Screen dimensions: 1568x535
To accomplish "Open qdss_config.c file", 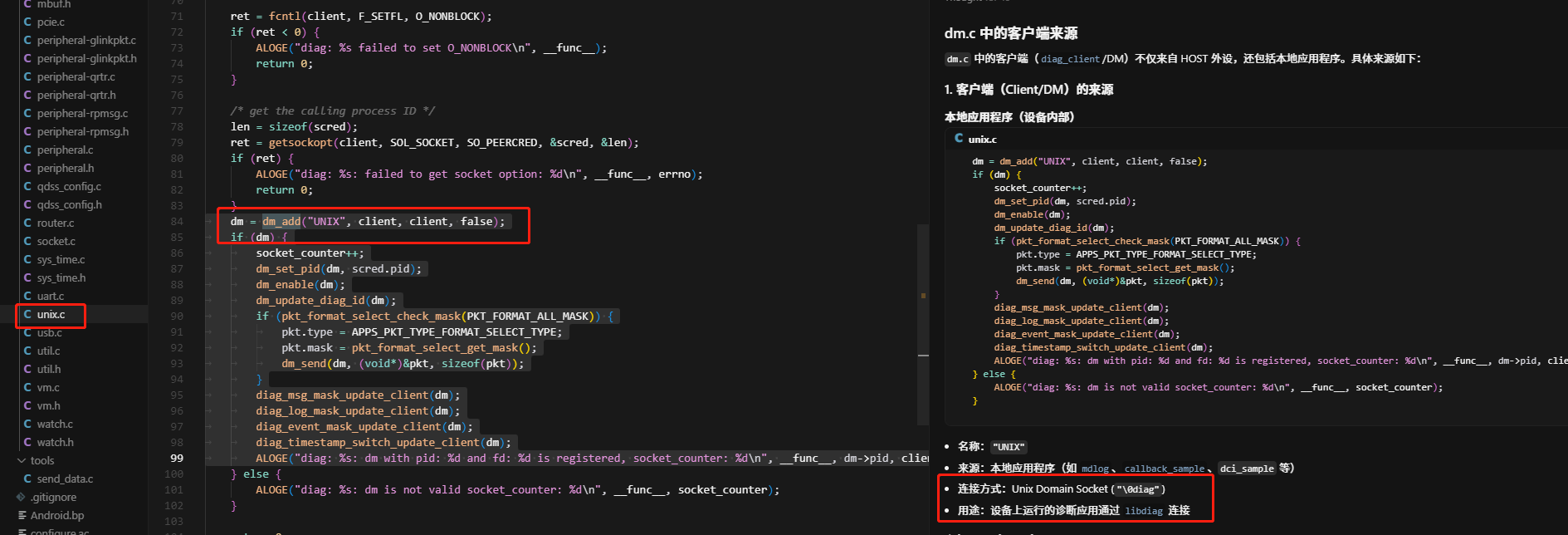I will 69,186.
